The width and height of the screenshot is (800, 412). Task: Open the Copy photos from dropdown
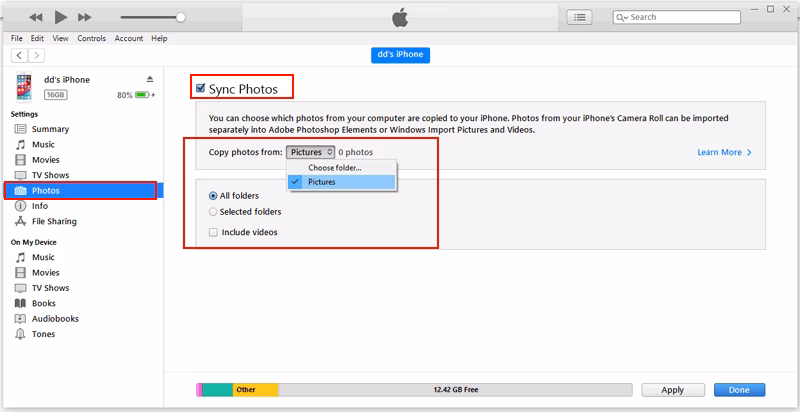310,152
